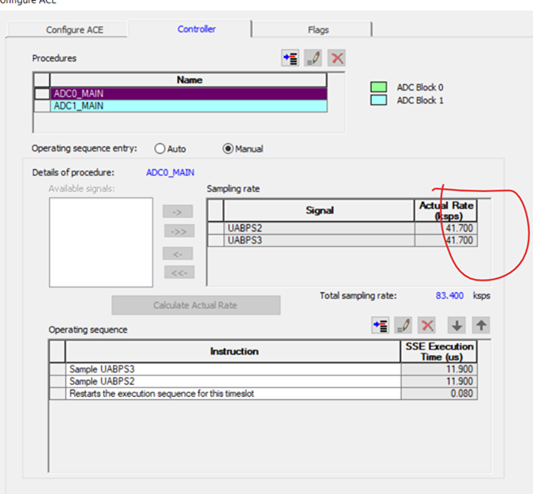Click the single left arrow <- button
Screen dimensions: 533x494
(x=177, y=254)
